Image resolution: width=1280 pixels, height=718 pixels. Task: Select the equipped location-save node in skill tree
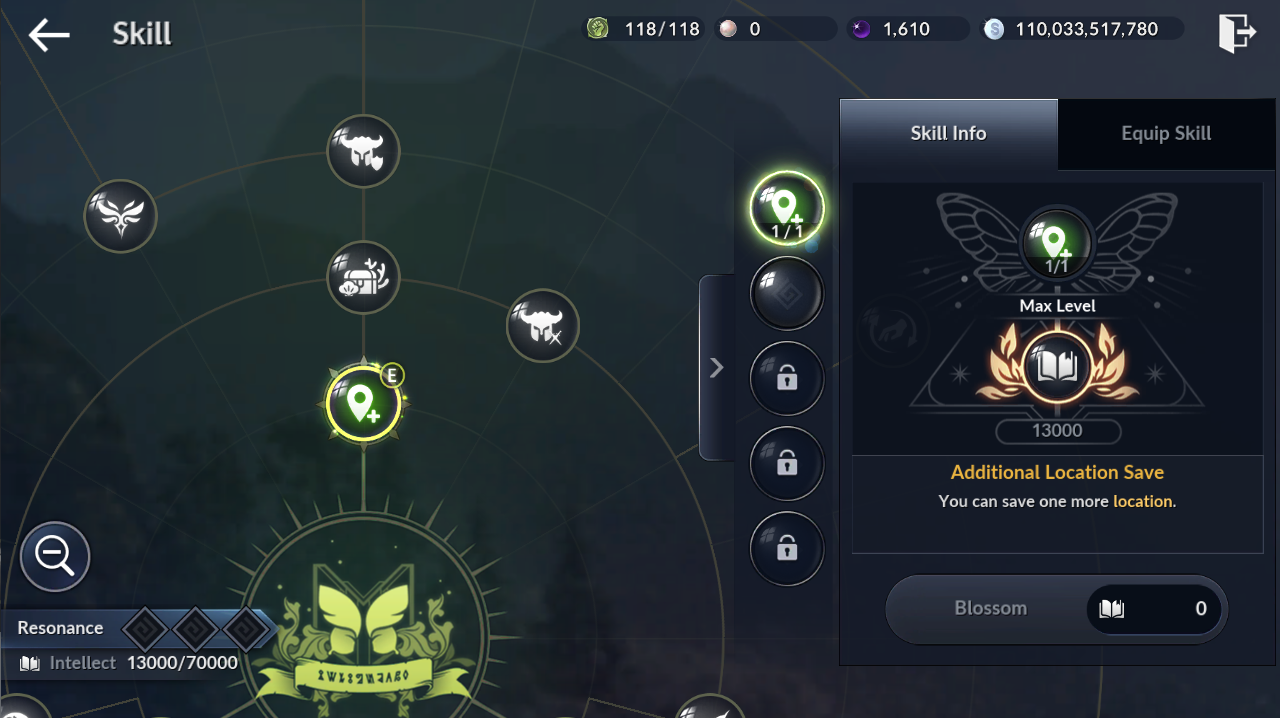(363, 404)
